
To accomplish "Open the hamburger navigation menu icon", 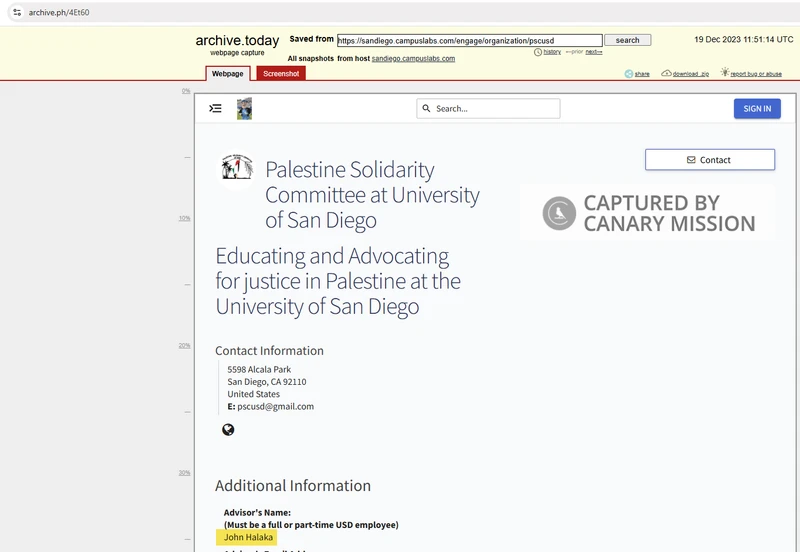I will pyautogui.click(x=215, y=108).
